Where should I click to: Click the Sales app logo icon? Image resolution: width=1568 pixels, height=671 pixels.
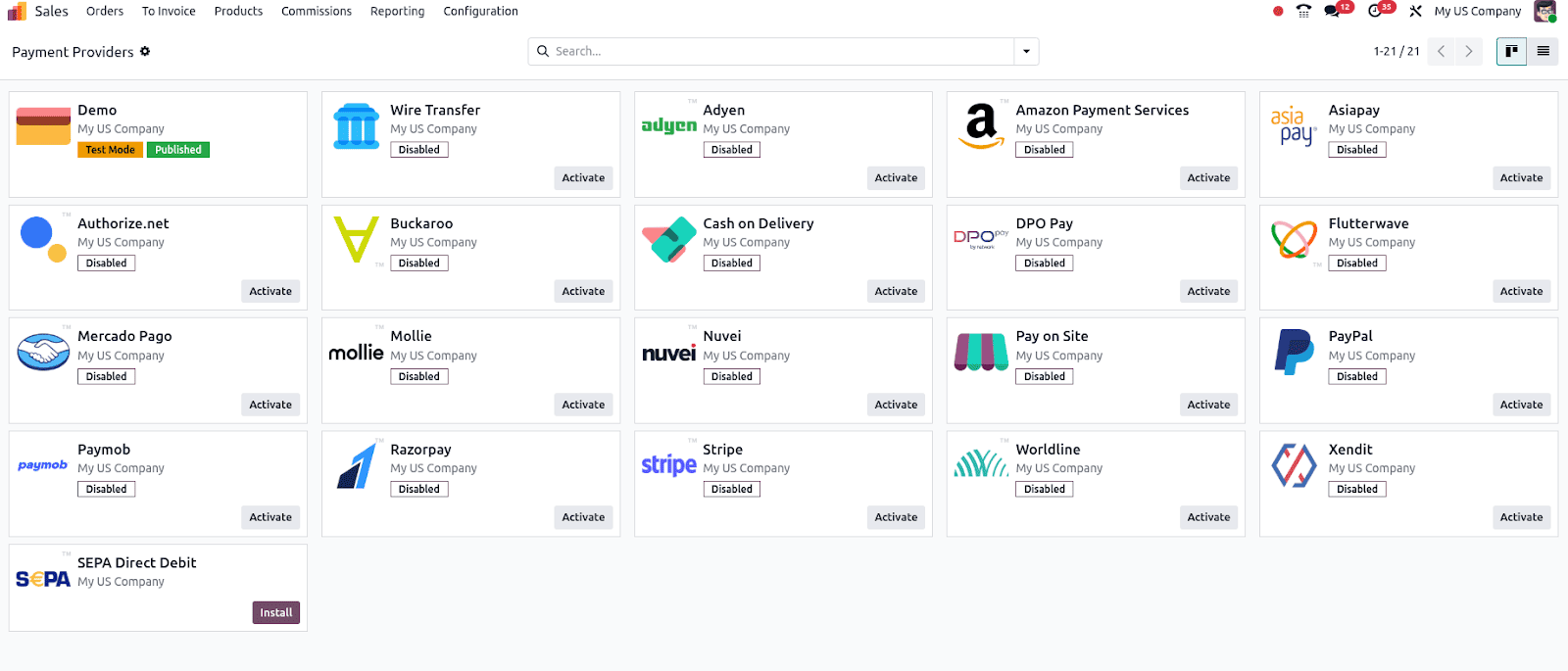pyautogui.click(x=18, y=12)
